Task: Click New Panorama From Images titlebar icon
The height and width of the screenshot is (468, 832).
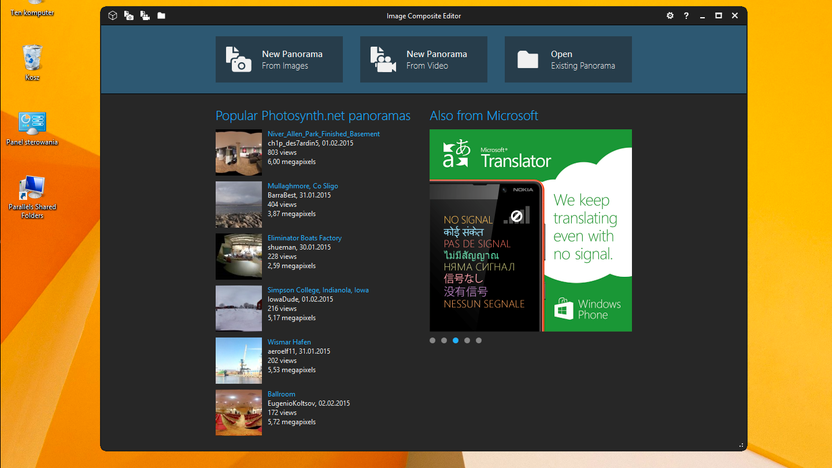Action: 128,15
